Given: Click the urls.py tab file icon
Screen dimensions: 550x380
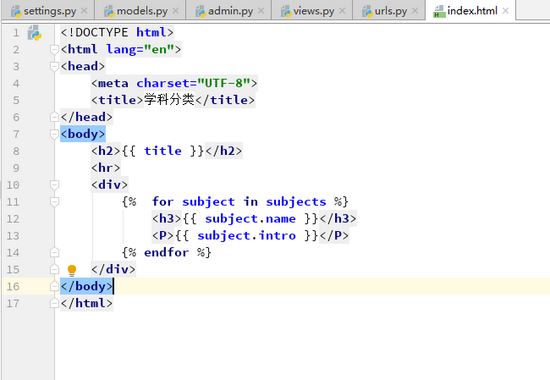Looking at the screenshot, I should pyautogui.click(x=367, y=12).
